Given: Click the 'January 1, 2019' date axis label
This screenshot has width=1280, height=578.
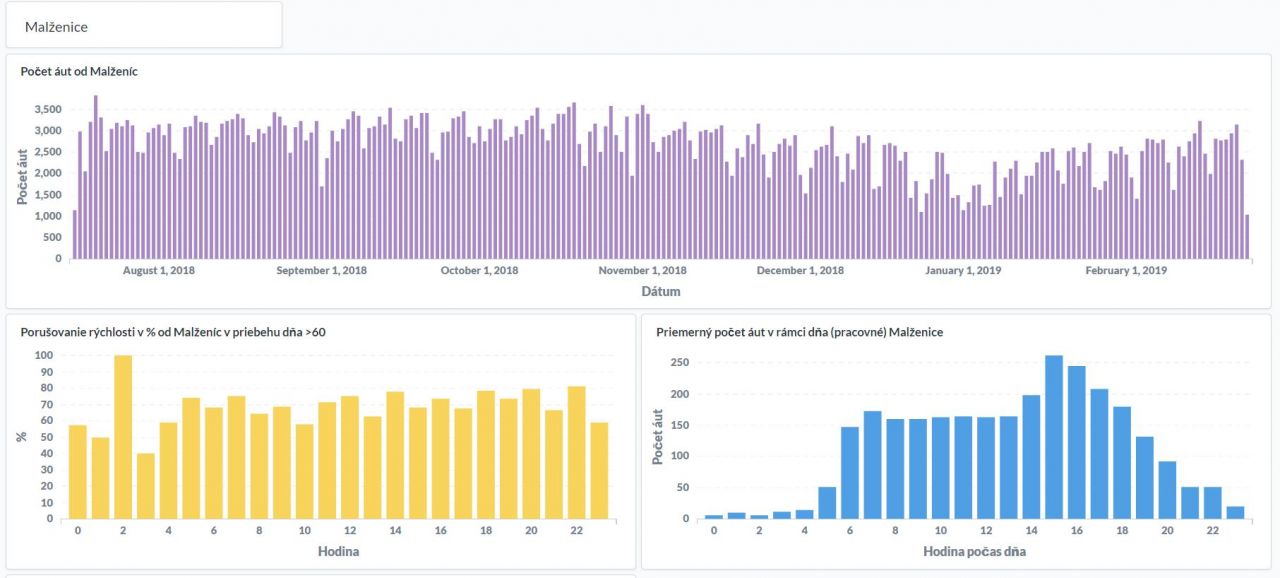Looking at the screenshot, I should pos(962,271).
